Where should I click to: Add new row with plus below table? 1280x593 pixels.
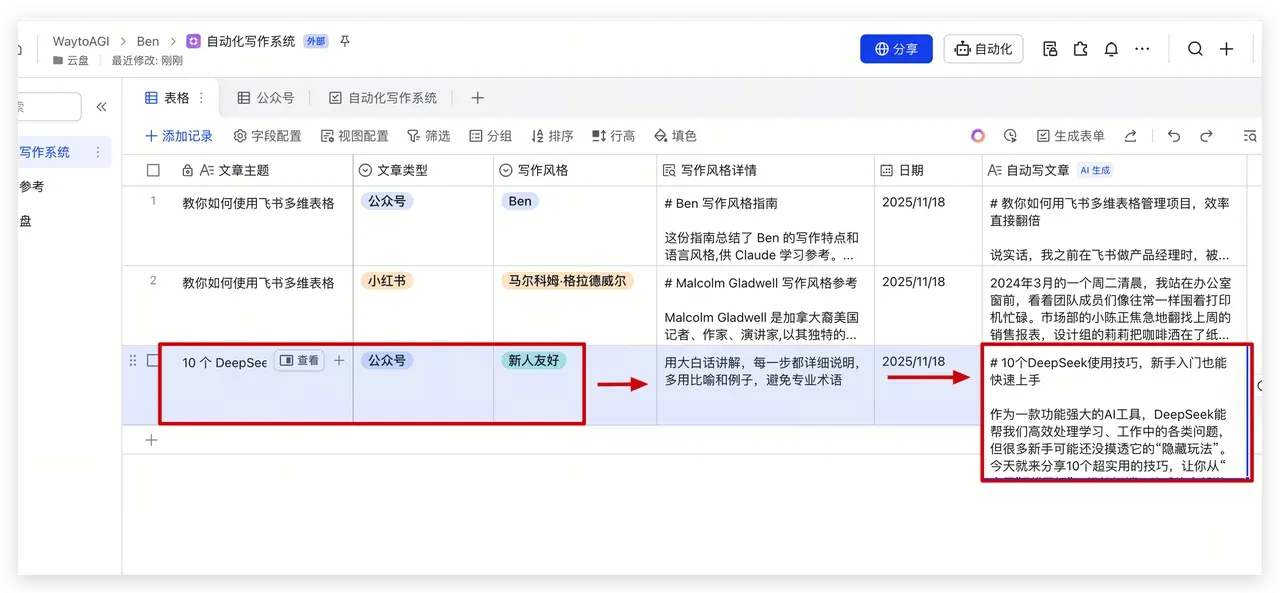pyautogui.click(x=151, y=439)
